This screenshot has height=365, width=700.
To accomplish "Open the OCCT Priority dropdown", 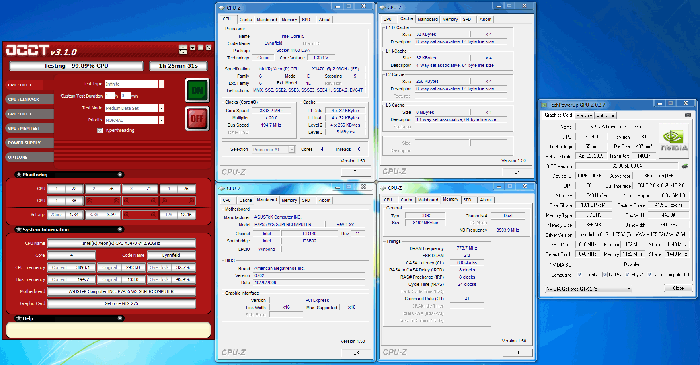I will pyautogui.click(x=161, y=120).
